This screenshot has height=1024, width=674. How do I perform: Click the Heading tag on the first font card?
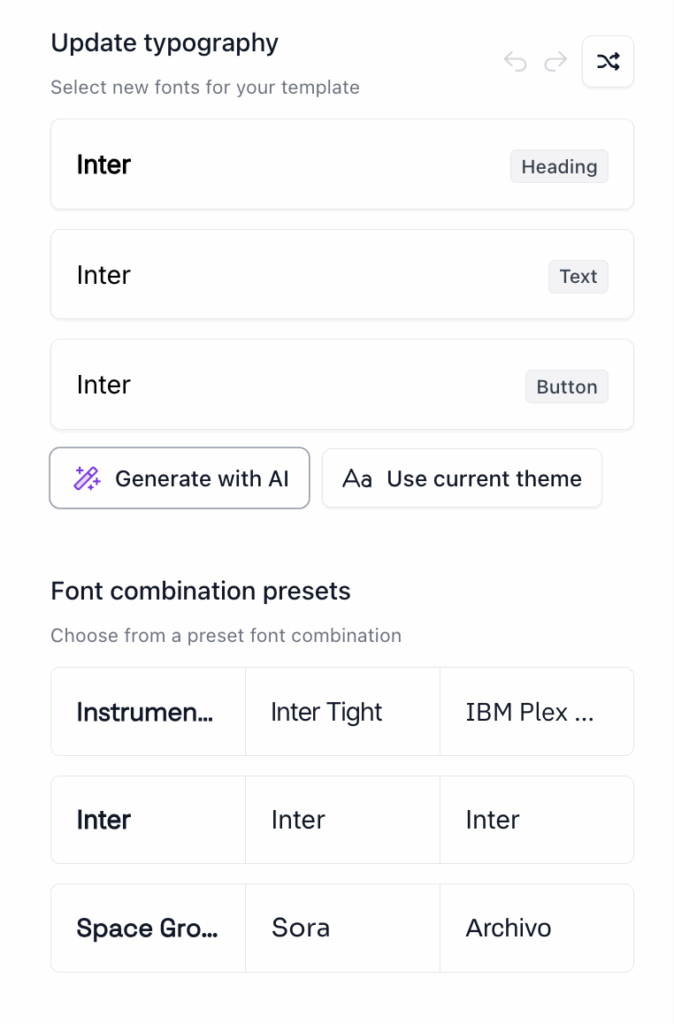click(x=558, y=166)
